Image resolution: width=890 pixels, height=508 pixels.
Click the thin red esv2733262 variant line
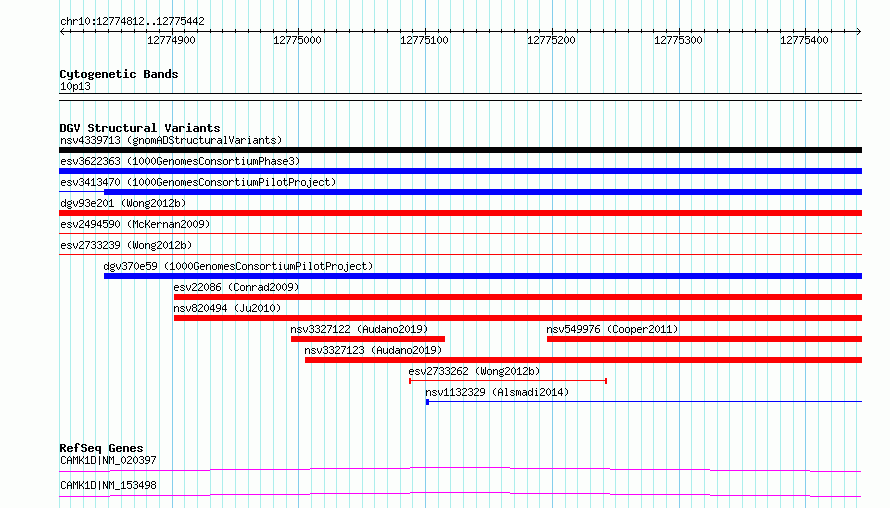[x=508, y=381]
